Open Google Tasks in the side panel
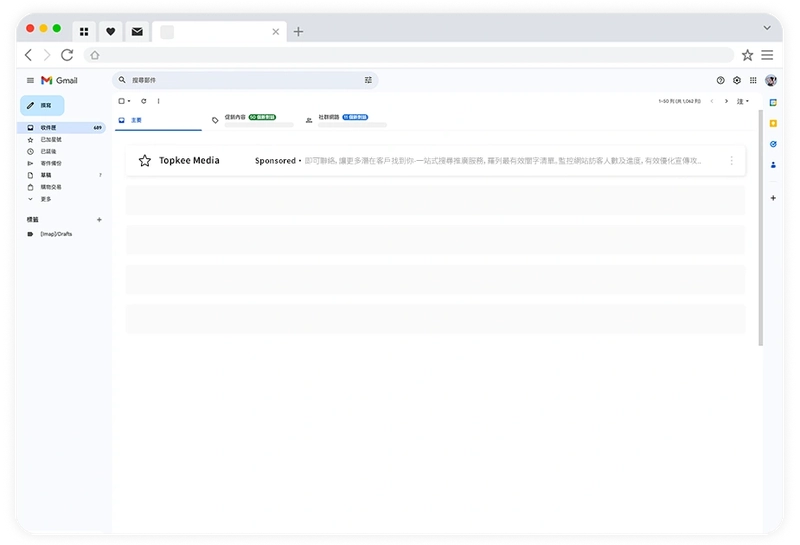This screenshot has height=545, width=800. click(x=773, y=143)
